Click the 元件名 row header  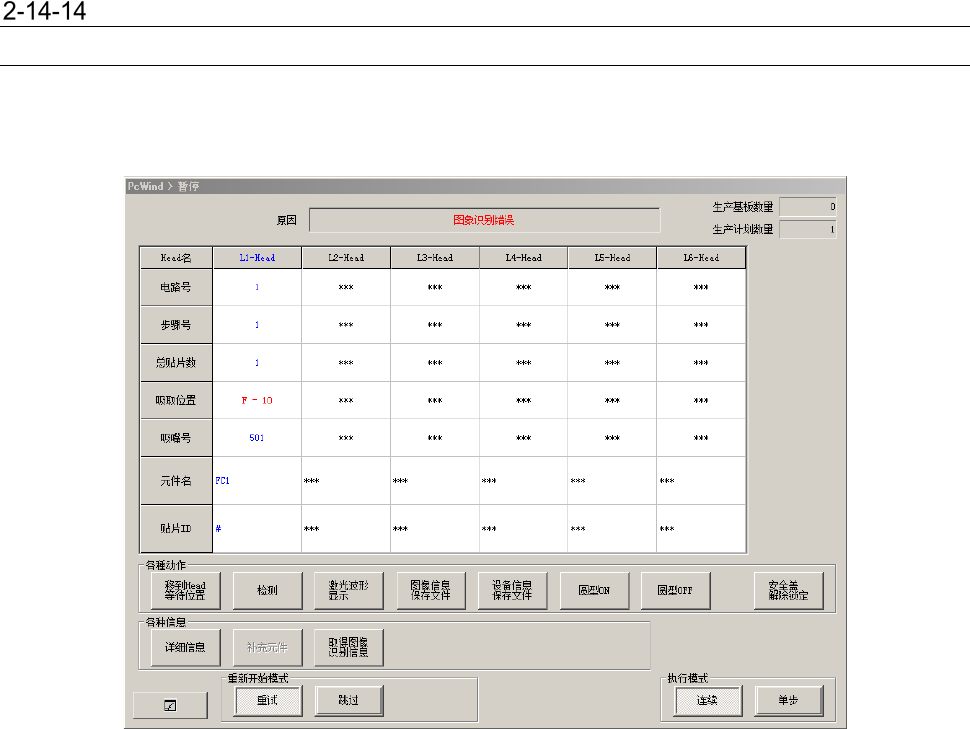[x=176, y=481]
